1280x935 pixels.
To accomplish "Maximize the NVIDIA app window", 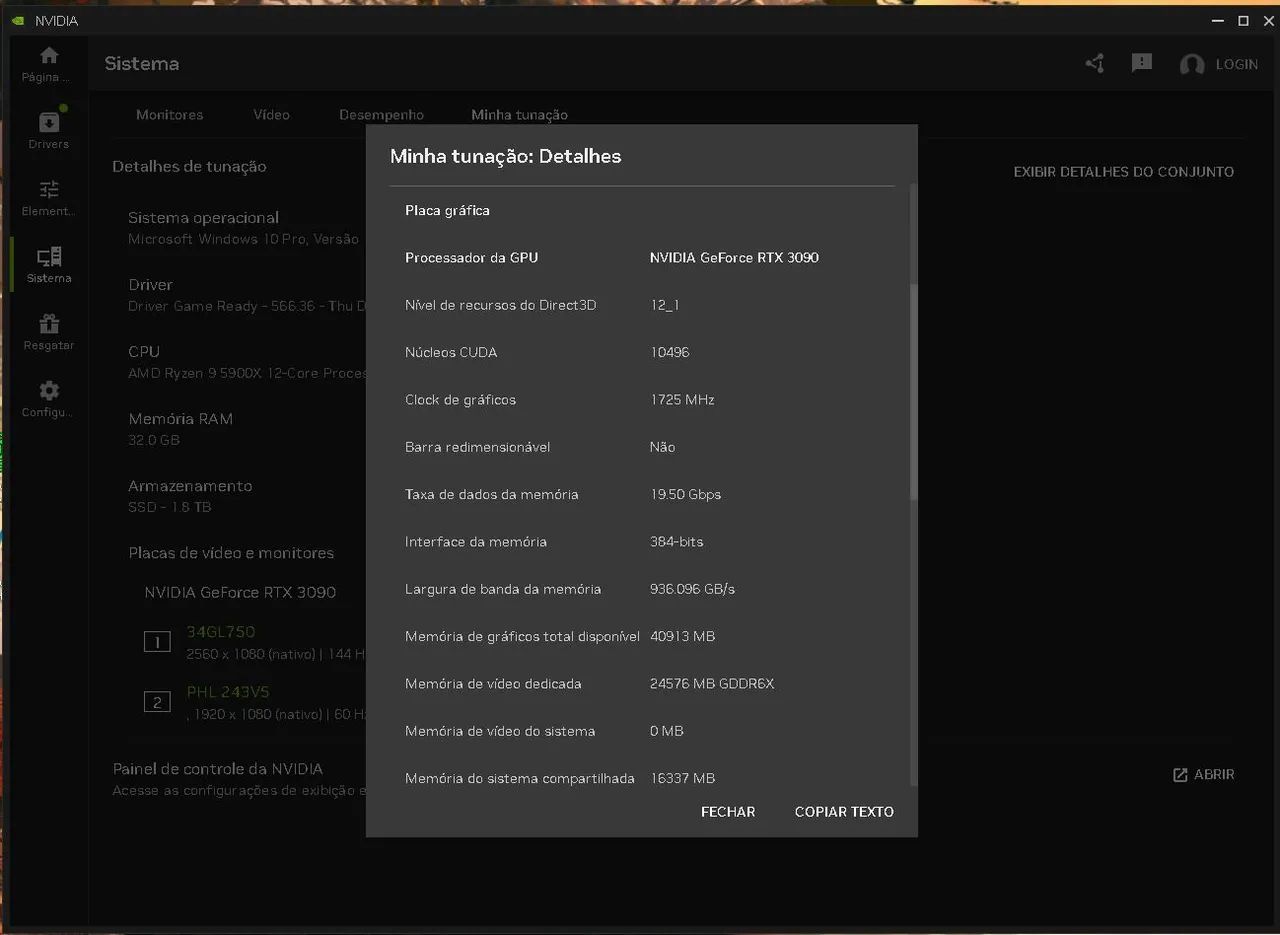I will 1243,20.
